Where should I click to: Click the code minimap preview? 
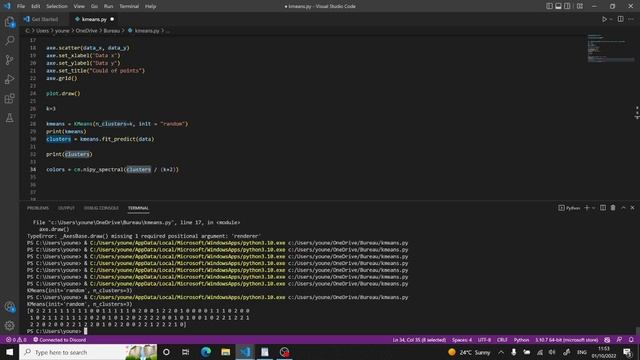[x=611, y=48]
